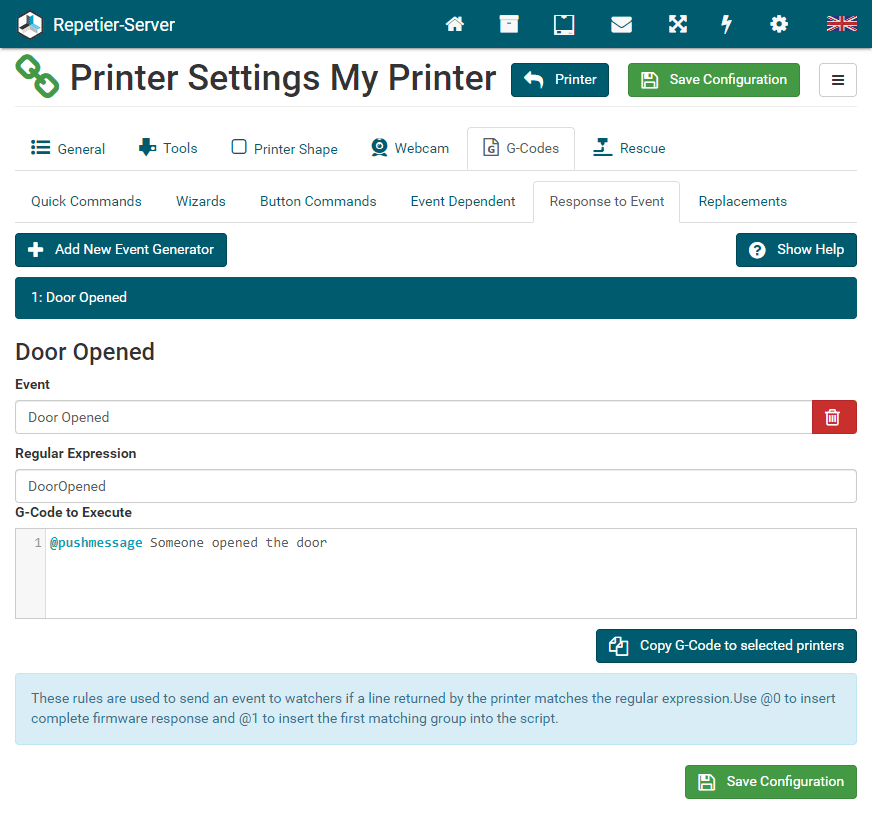Open global settings gear icon
Screen dimensions: 872x829
click(778, 24)
